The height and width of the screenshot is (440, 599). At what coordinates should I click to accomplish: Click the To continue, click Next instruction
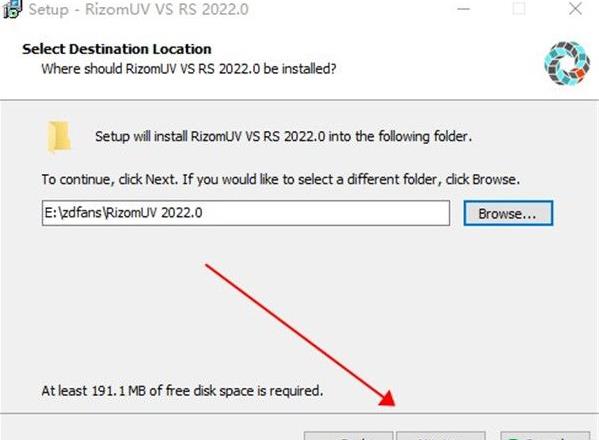[109, 179]
